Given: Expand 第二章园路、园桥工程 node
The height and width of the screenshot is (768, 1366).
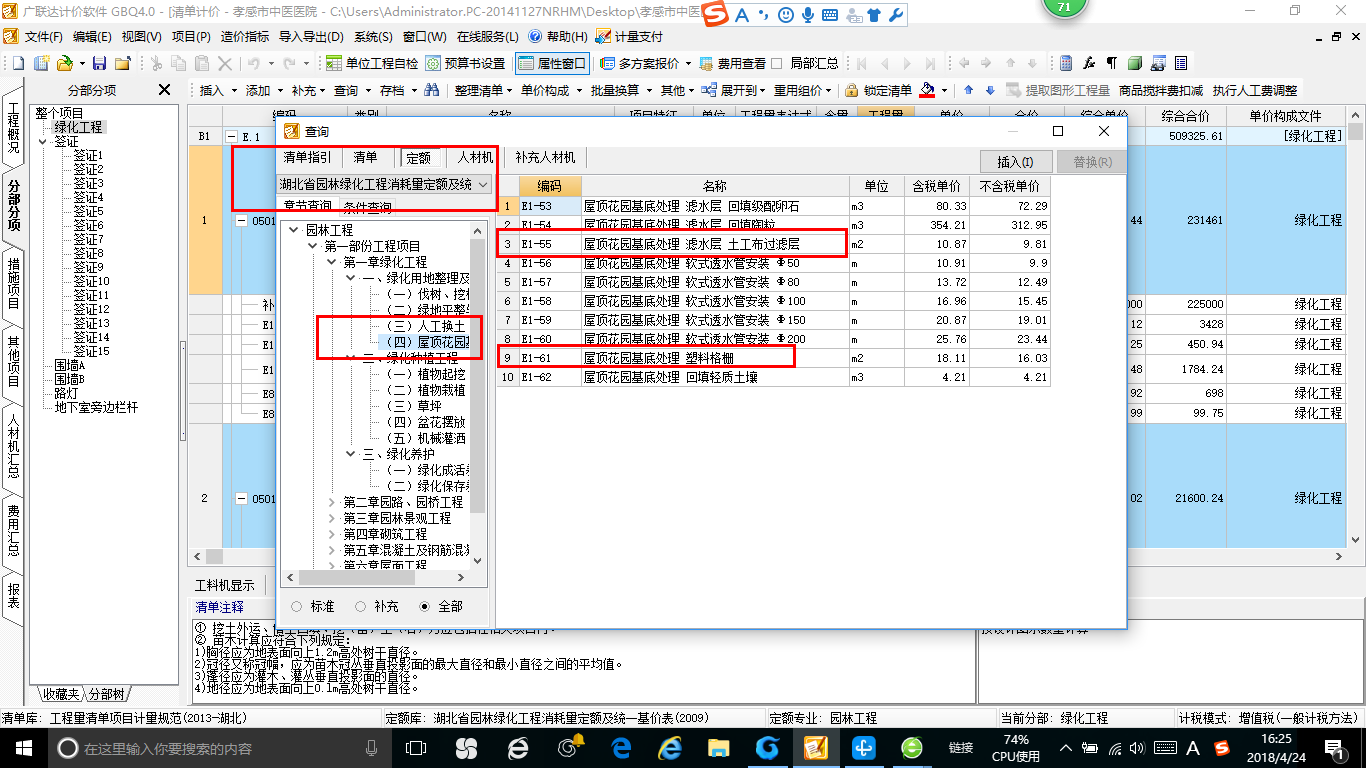Looking at the screenshot, I should pyautogui.click(x=332, y=502).
